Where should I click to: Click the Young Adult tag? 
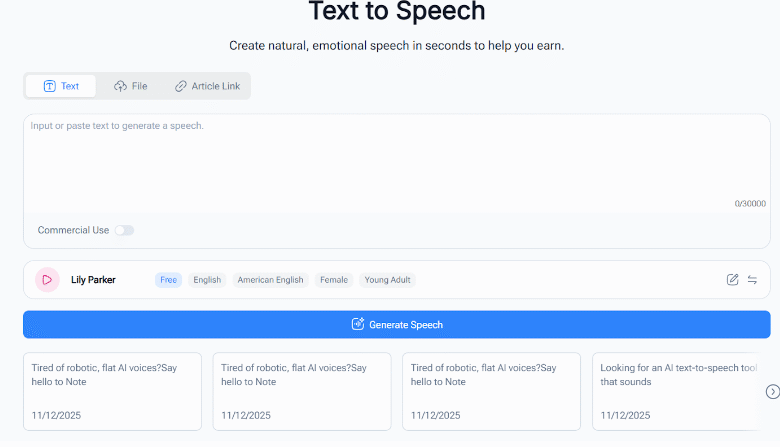click(388, 280)
